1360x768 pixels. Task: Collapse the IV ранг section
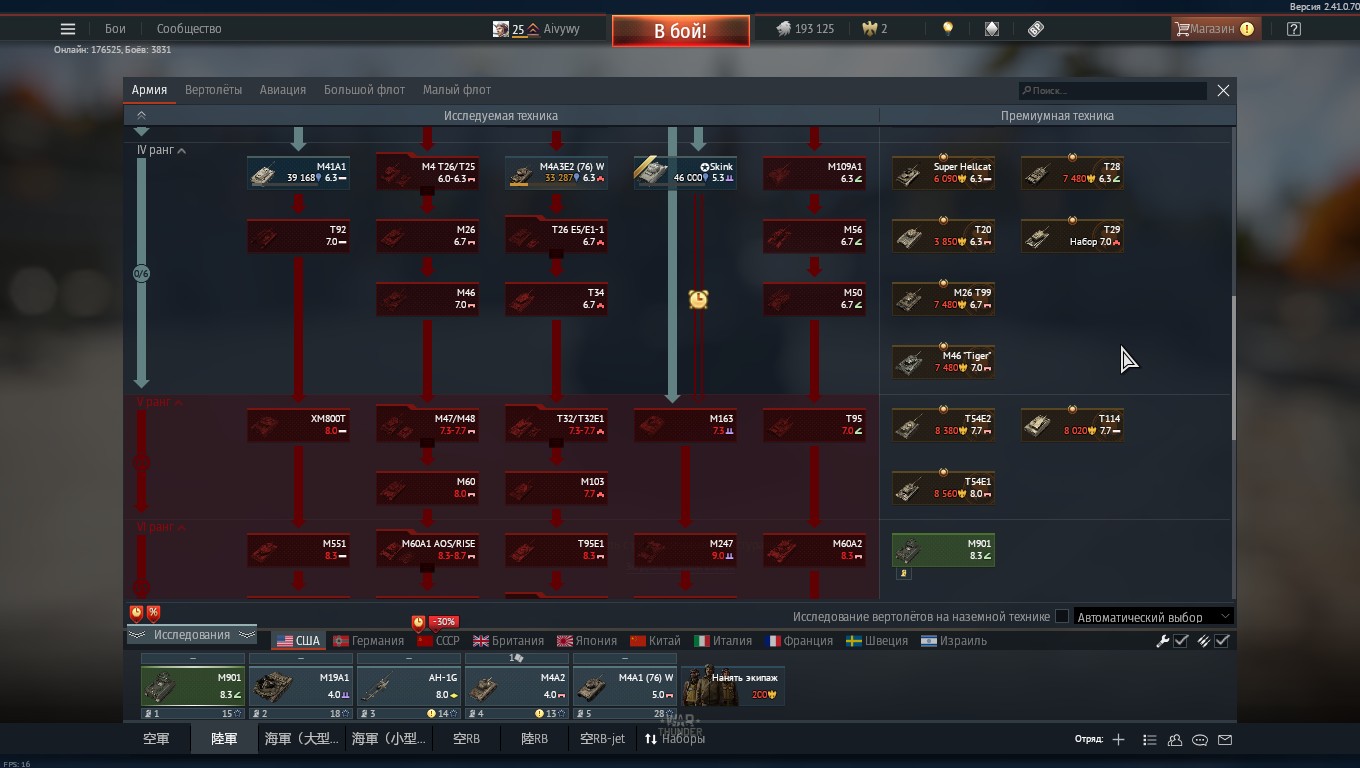[x=161, y=150]
